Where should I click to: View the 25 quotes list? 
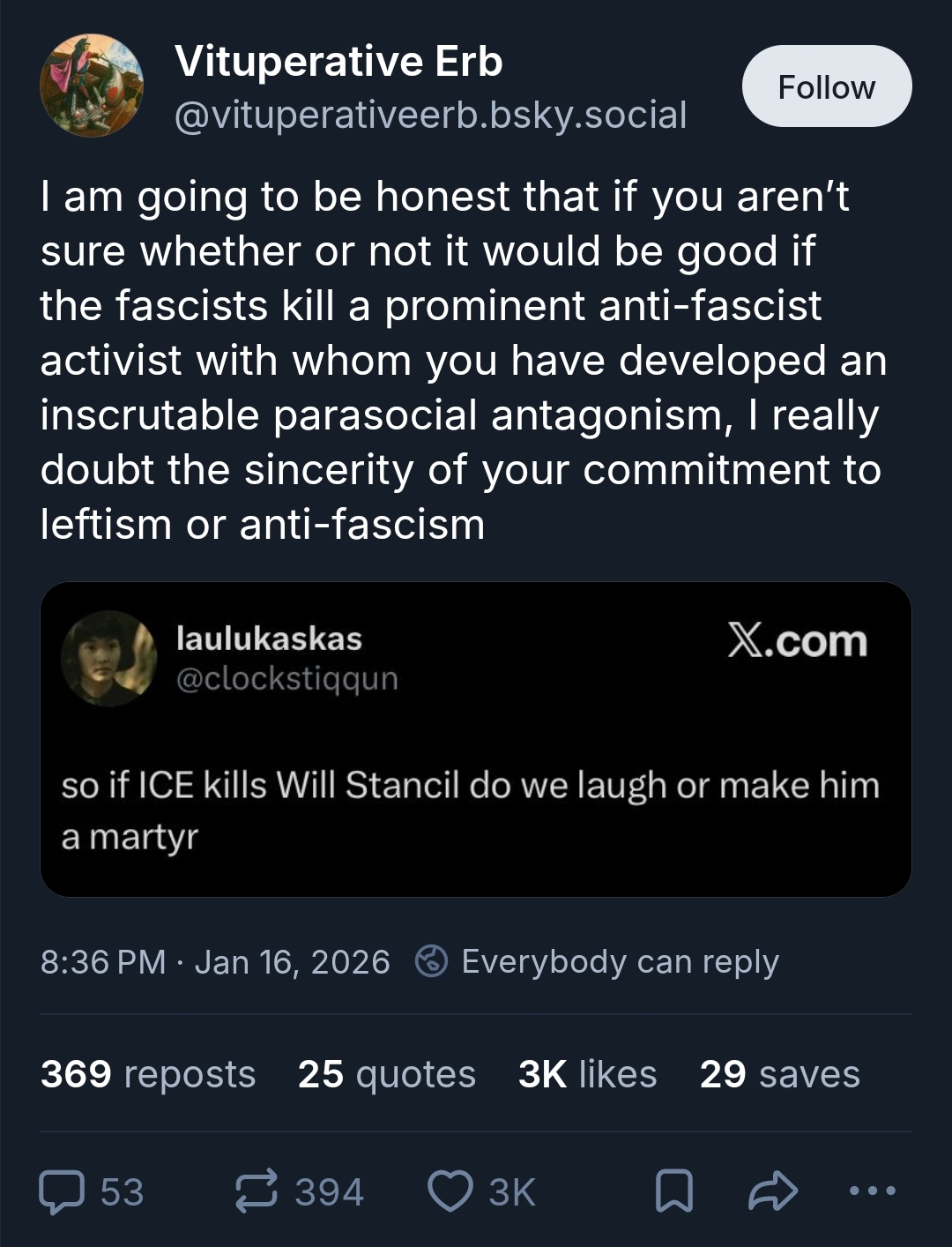pyautogui.click(x=386, y=1074)
